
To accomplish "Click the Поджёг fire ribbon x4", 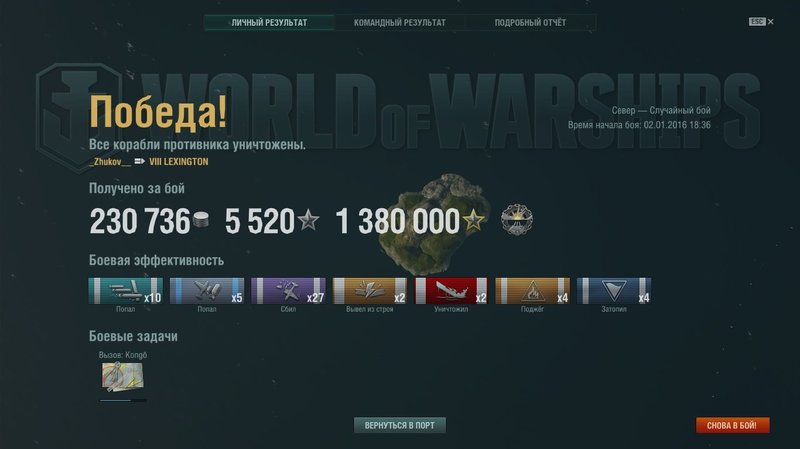I will [x=532, y=291].
